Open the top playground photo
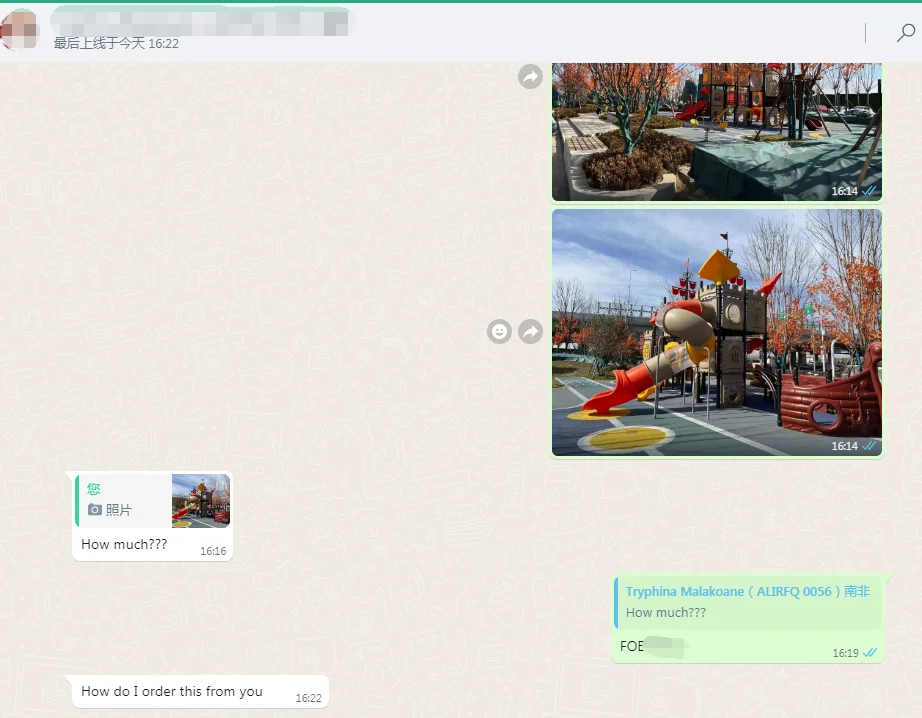 (x=716, y=130)
